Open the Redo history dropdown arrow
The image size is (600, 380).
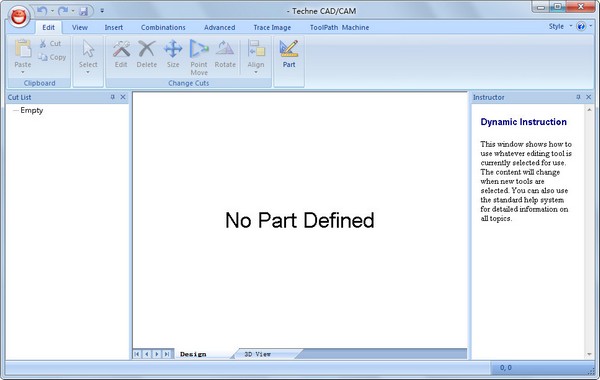[x=73, y=11]
